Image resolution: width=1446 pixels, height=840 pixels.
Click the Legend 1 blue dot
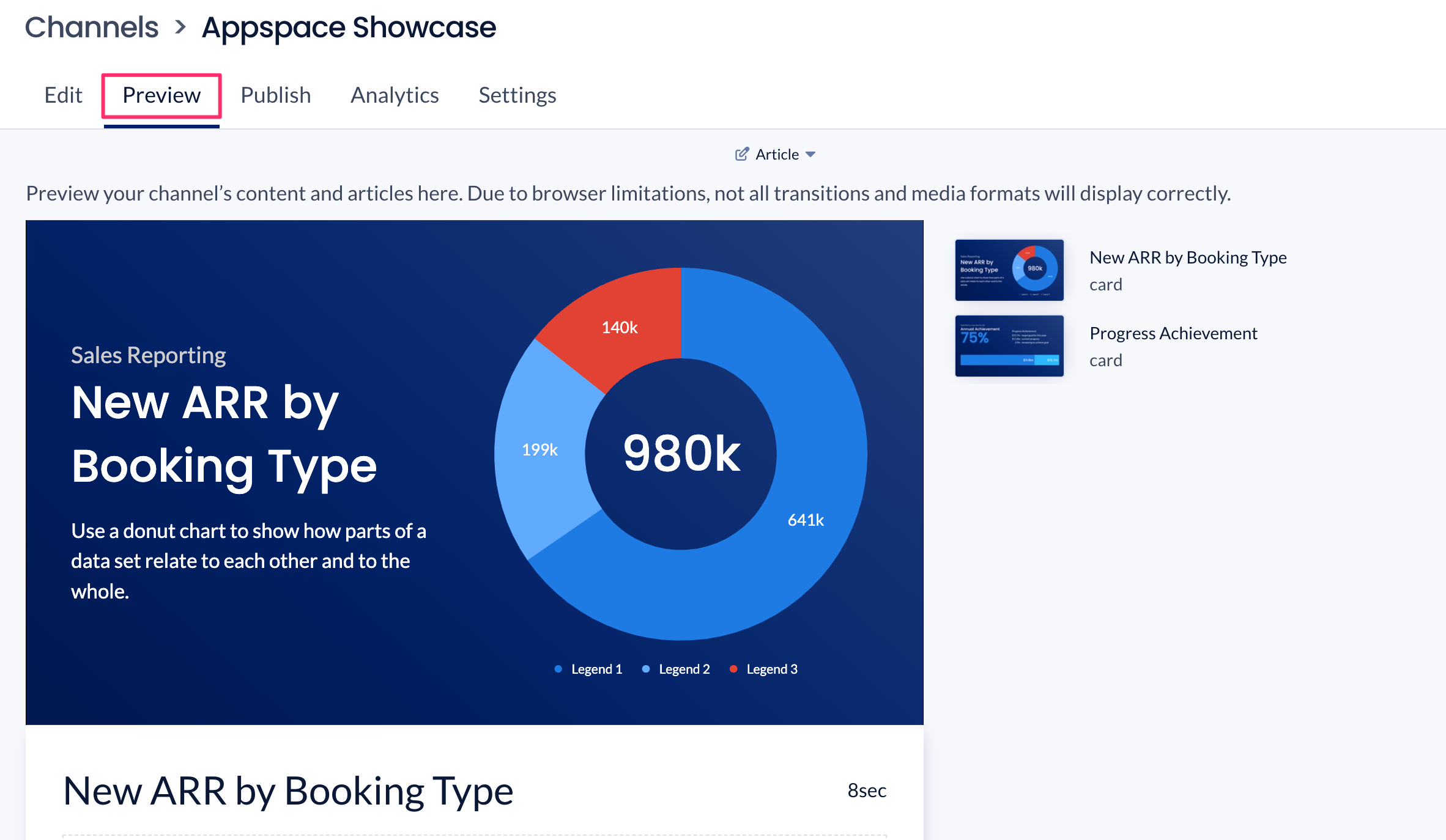(x=558, y=669)
